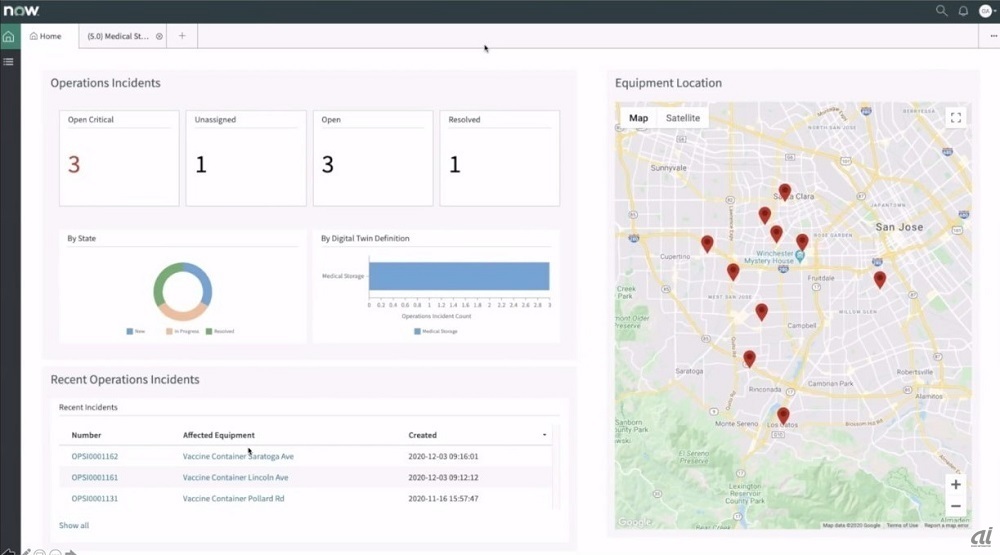Screen dimensions: 1000x555
Task: Add a new tab with plus button
Action: [182, 36]
